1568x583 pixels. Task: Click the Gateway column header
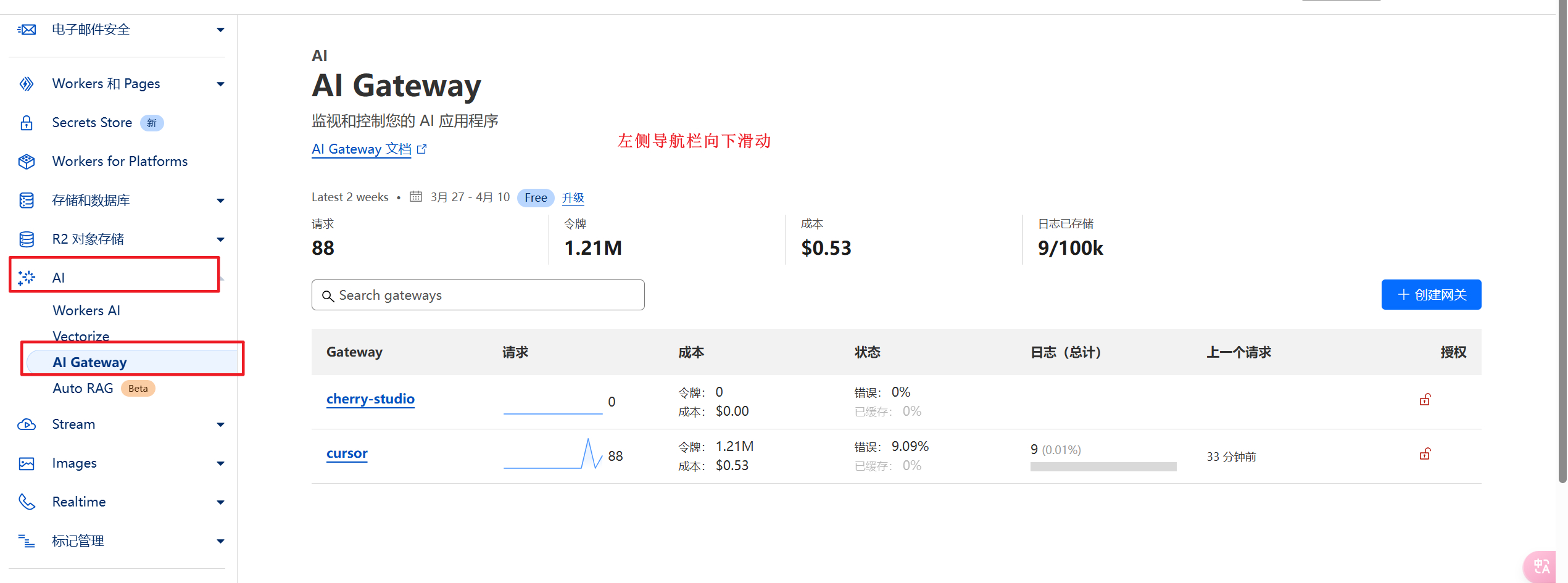pos(354,352)
